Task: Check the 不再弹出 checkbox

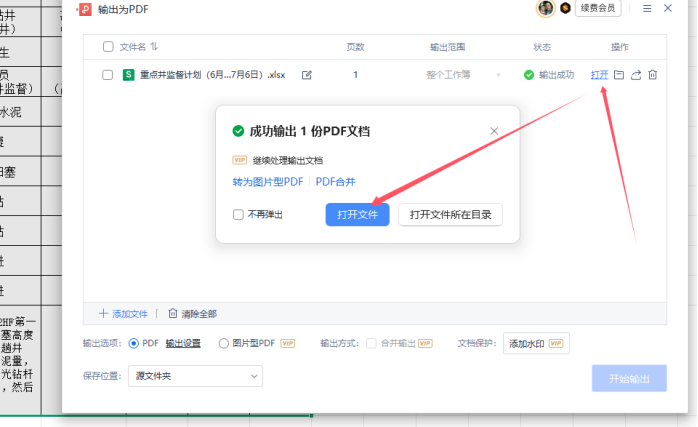Action: [238, 215]
